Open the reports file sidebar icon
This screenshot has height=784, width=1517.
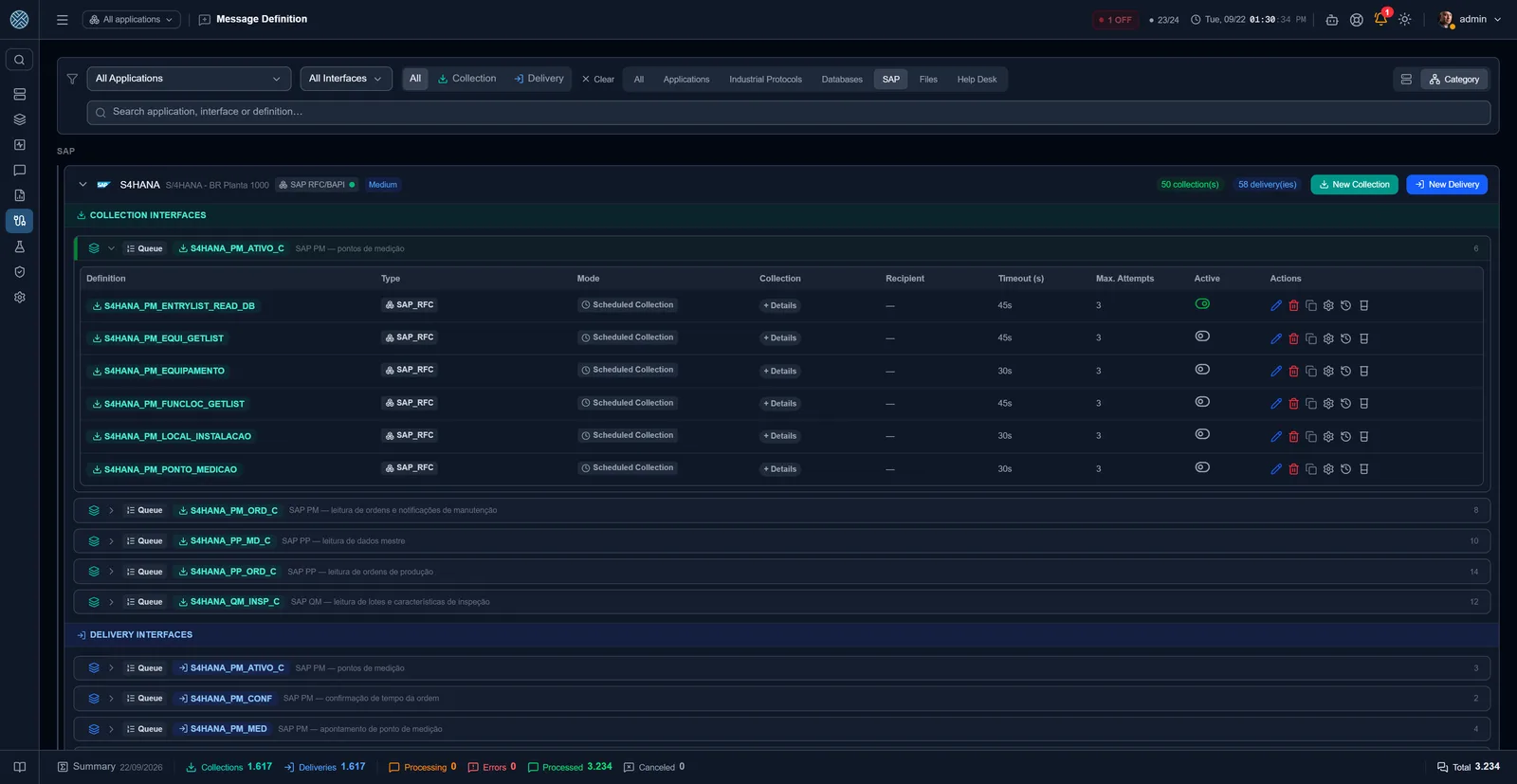click(19, 195)
